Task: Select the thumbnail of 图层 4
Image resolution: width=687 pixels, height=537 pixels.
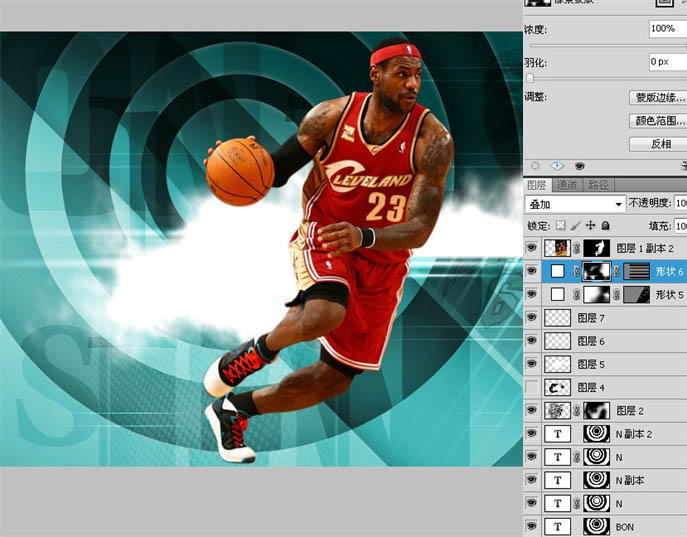Action: click(557, 387)
